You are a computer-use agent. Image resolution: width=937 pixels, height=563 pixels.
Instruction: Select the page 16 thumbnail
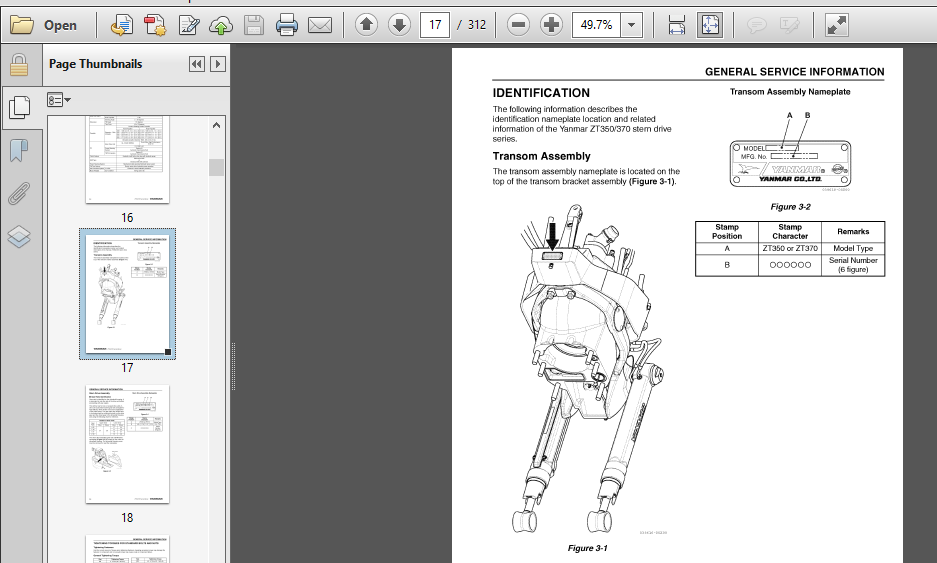127,160
